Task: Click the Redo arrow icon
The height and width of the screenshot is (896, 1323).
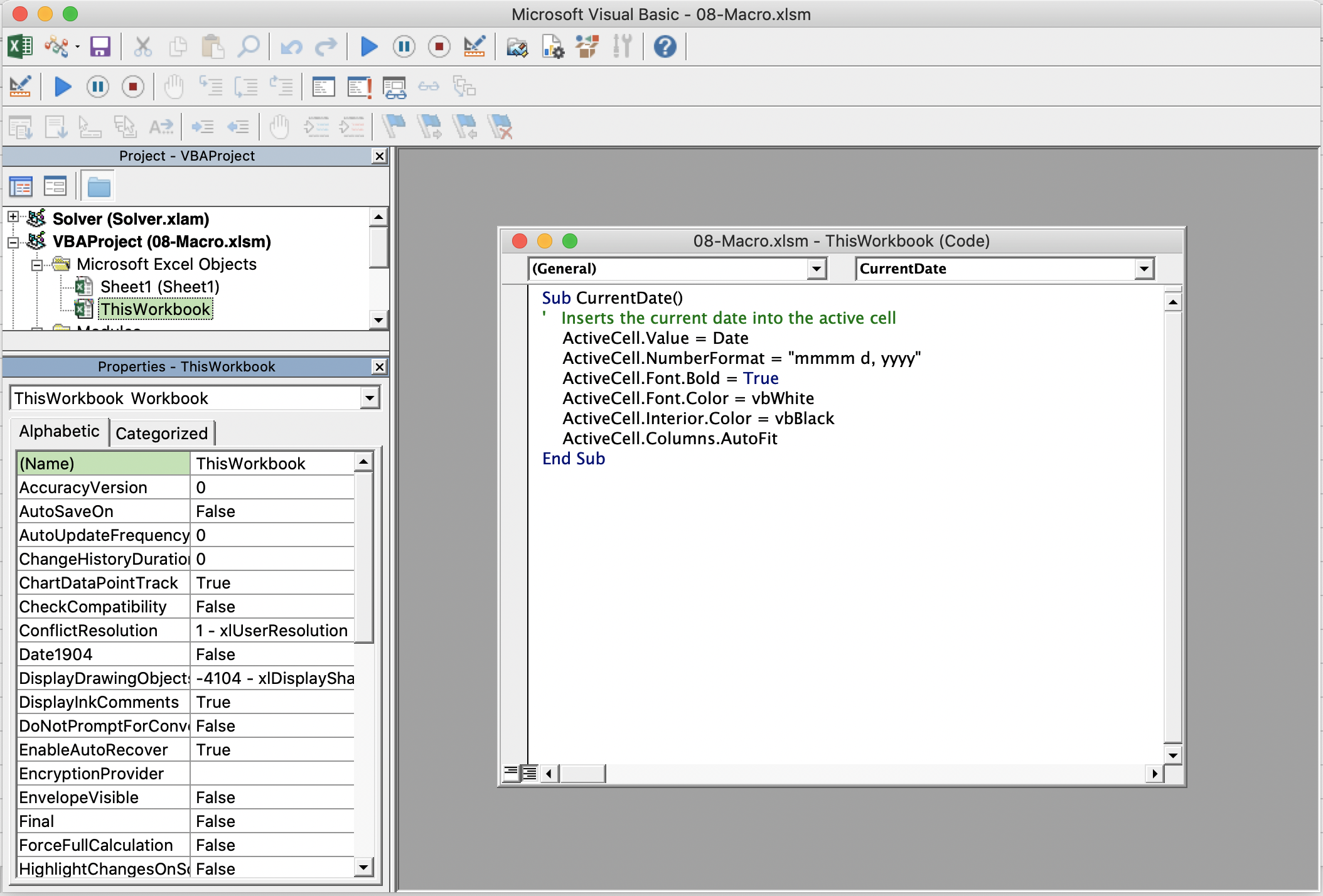Action: click(x=326, y=46)
